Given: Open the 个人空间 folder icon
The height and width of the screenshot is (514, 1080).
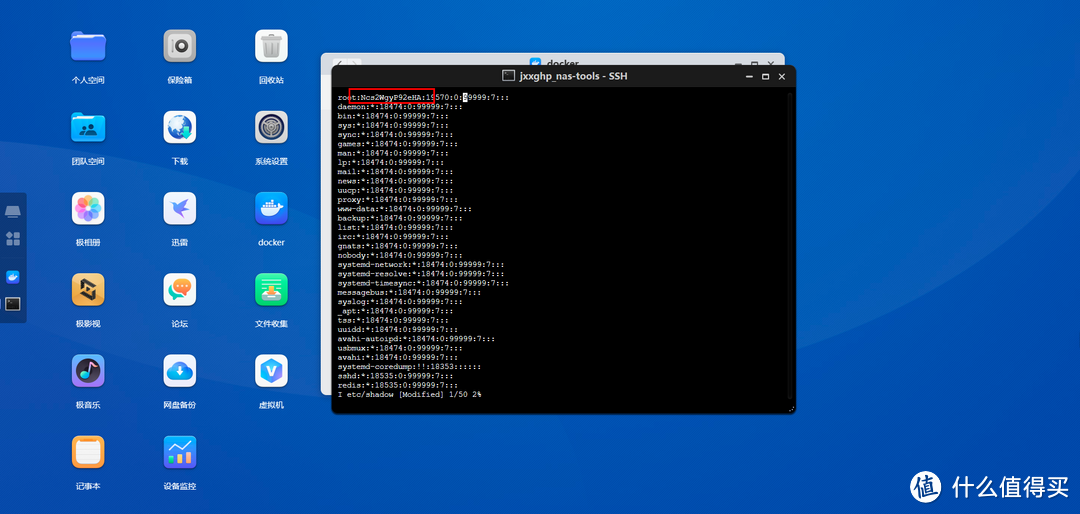Looking at the screenshot, I should [x=88, y=46].
